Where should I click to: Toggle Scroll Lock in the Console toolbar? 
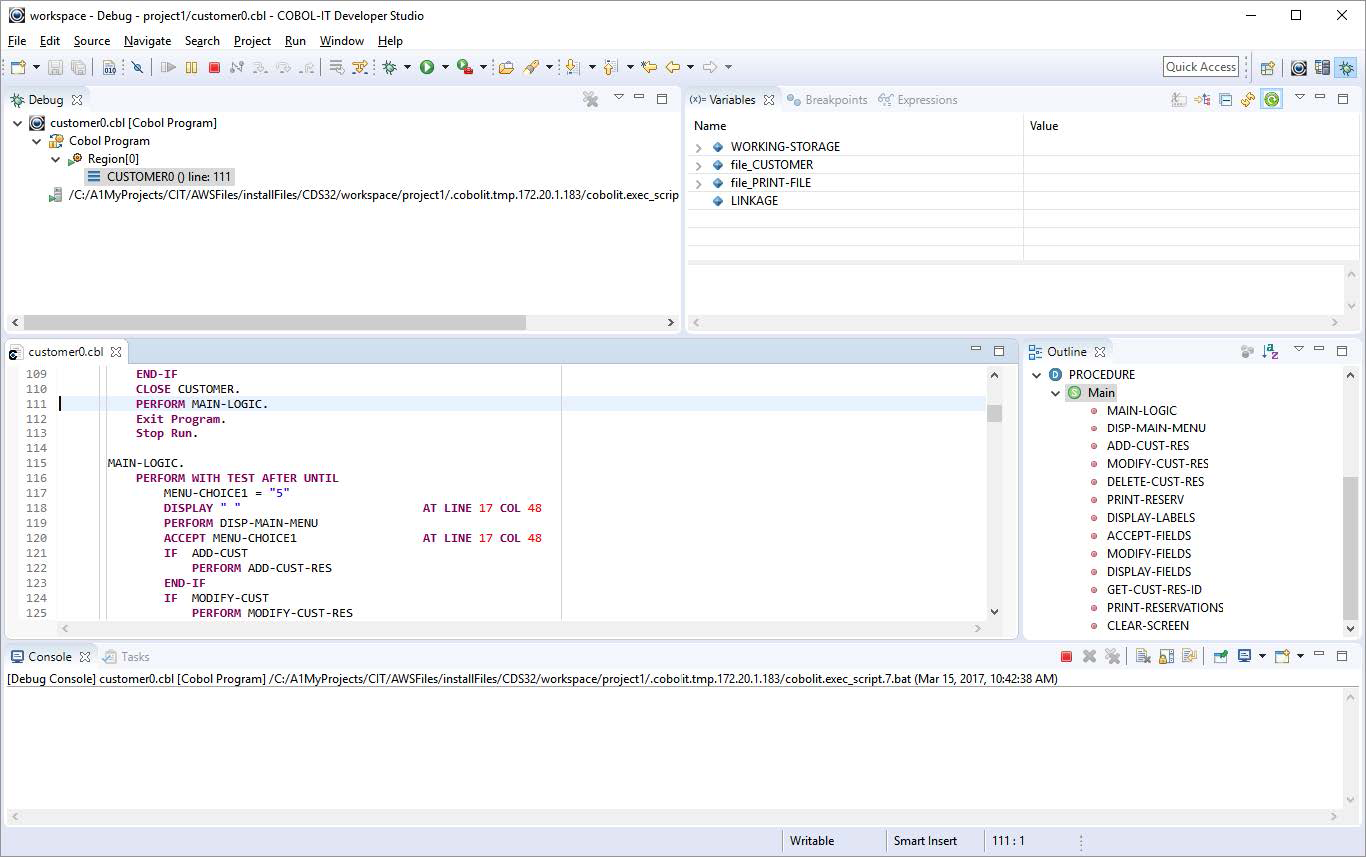[1167, 656]
